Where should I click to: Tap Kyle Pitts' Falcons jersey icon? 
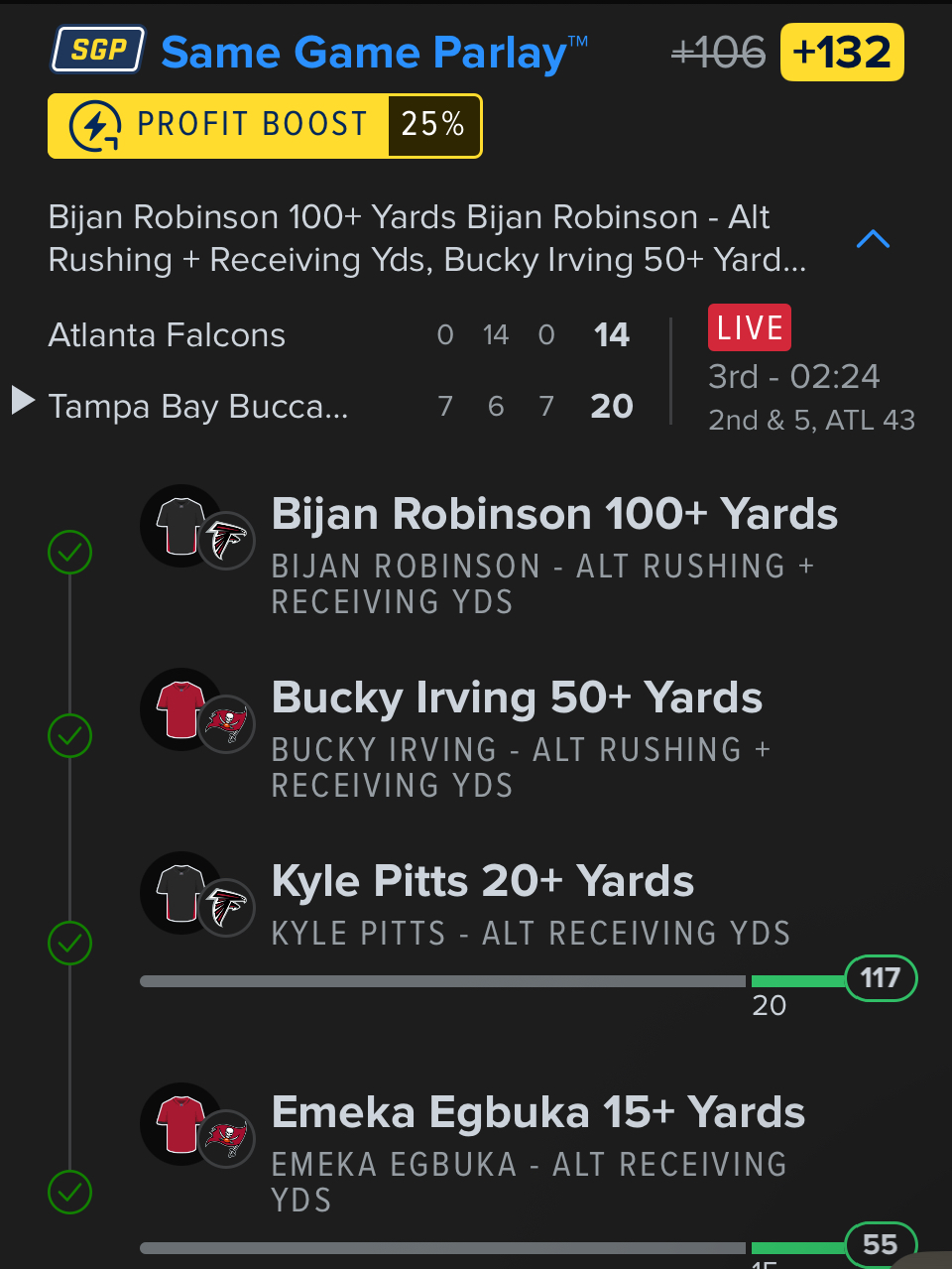point(181,893)
